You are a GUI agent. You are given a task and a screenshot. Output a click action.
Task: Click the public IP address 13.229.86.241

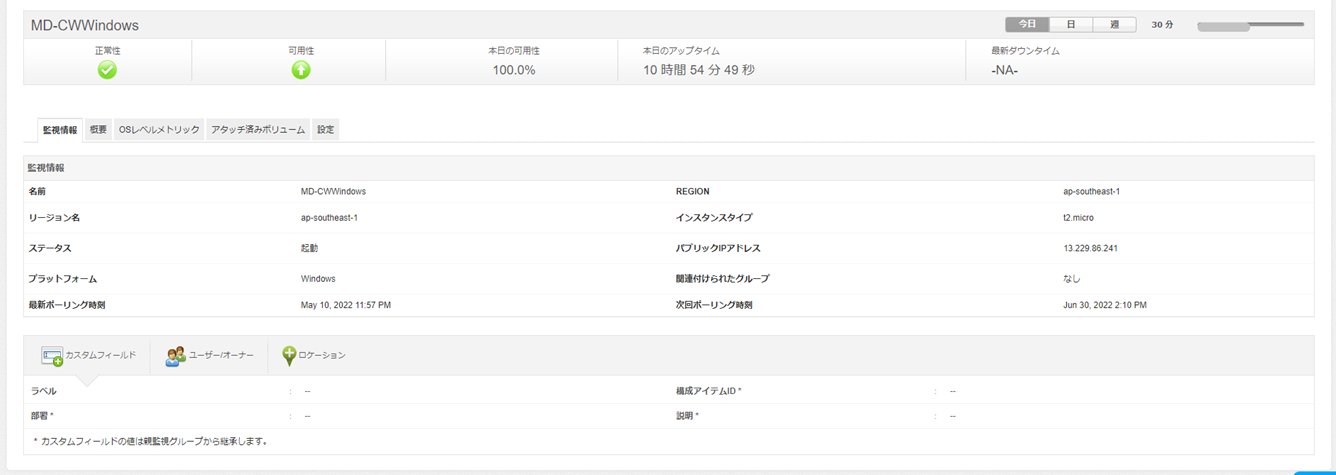[1090, 249]
